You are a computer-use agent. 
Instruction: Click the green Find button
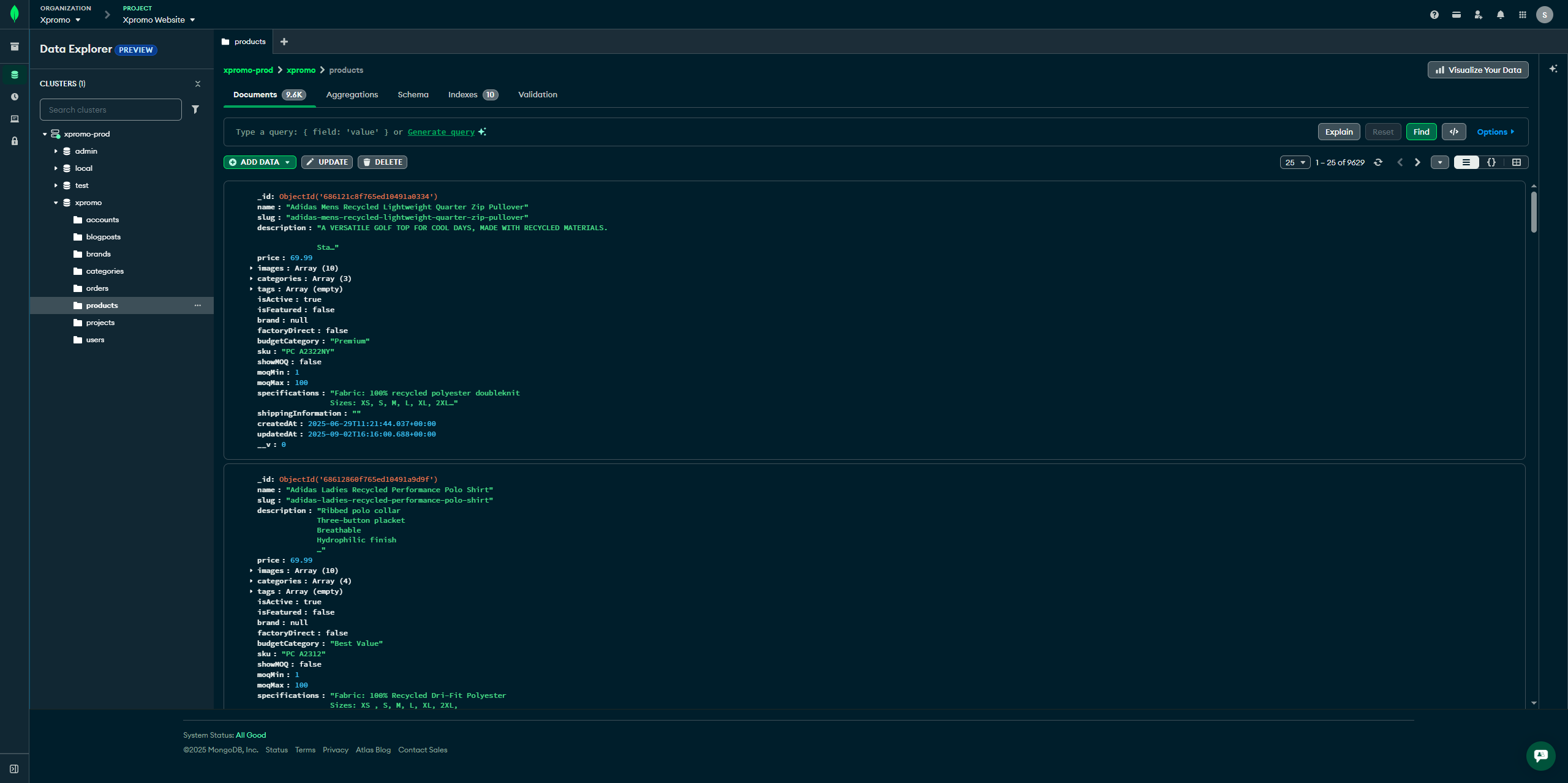pyautogui.click(x=1422, y=132)
